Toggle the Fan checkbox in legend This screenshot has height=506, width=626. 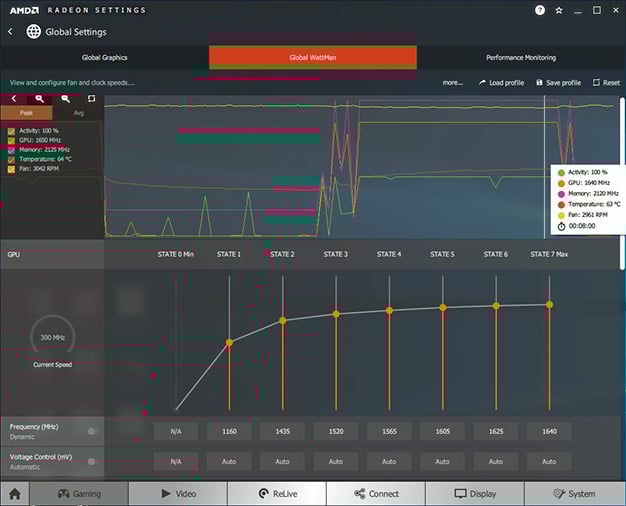click(11, 169)
